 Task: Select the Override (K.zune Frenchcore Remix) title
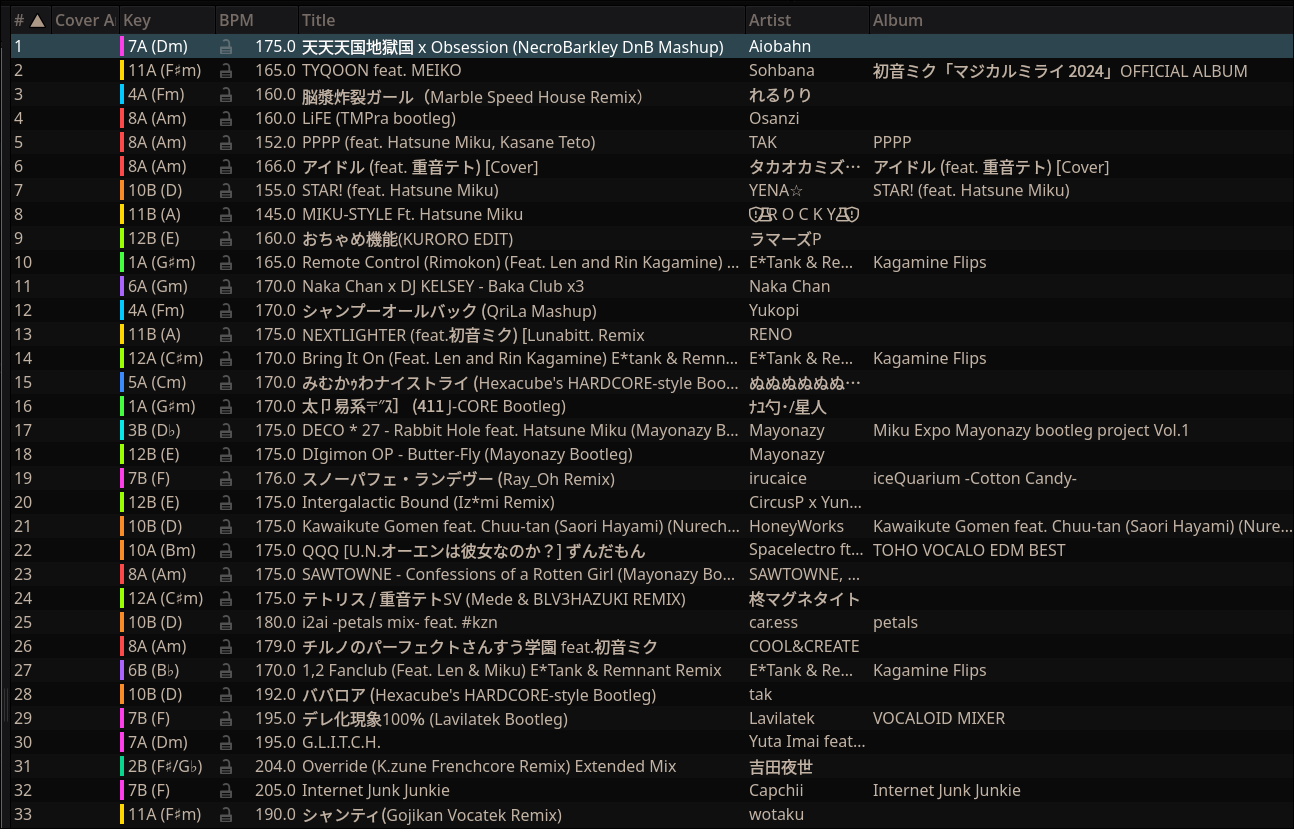tap(489, 766)
